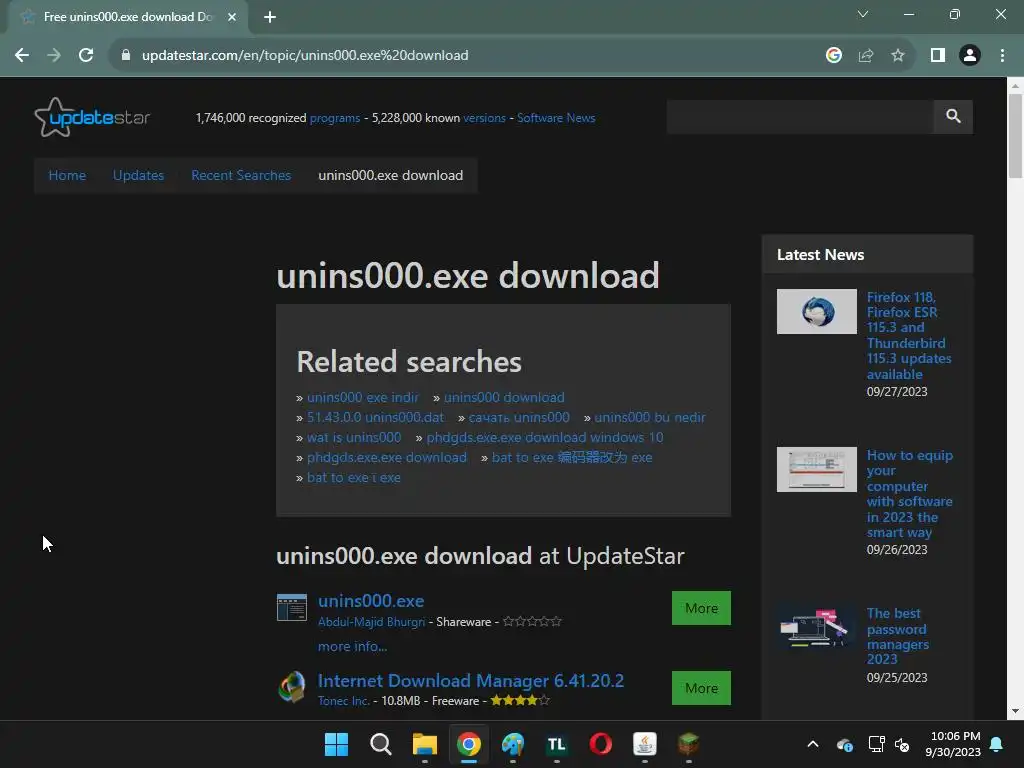This screenshot has height=768, width=1024.
Task: Click the page vertical scrollbar thumb
Action: pyautogui.click(x=1015, y=136)
